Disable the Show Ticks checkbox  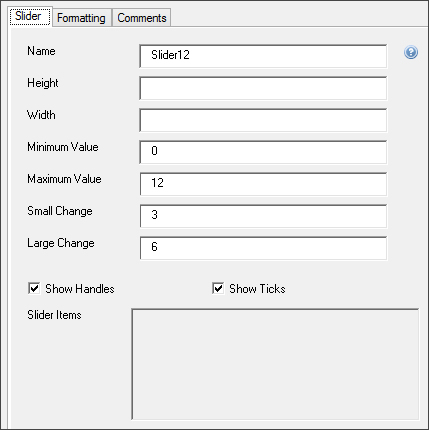point(218,288)
